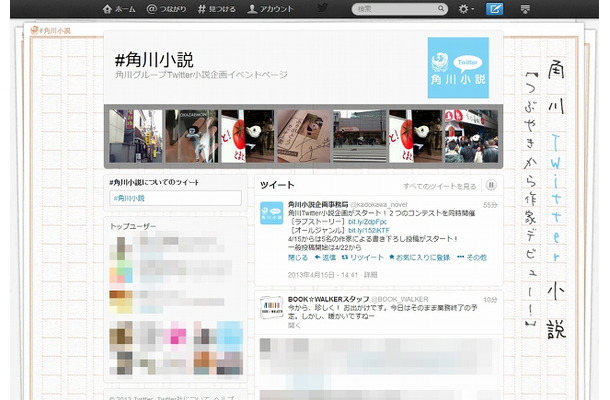
Task: Click BOOK☆WALKER avatar icon
Action: (272, 307)
